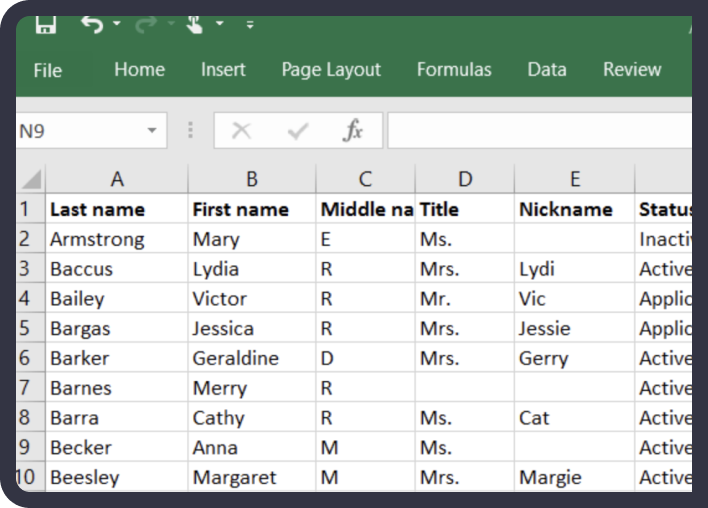
Task: Select row 9 header
Action: [30, 447]
